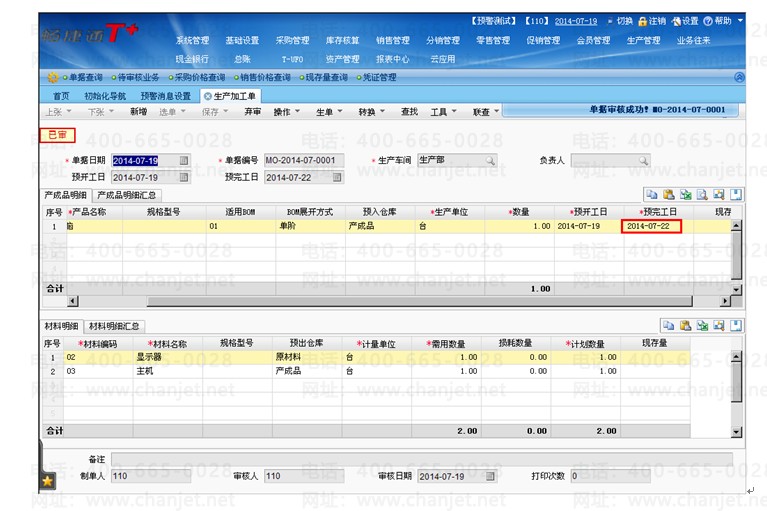Click the search icon in 负责人 field
The image size is (767, 511).
[643, 160]
